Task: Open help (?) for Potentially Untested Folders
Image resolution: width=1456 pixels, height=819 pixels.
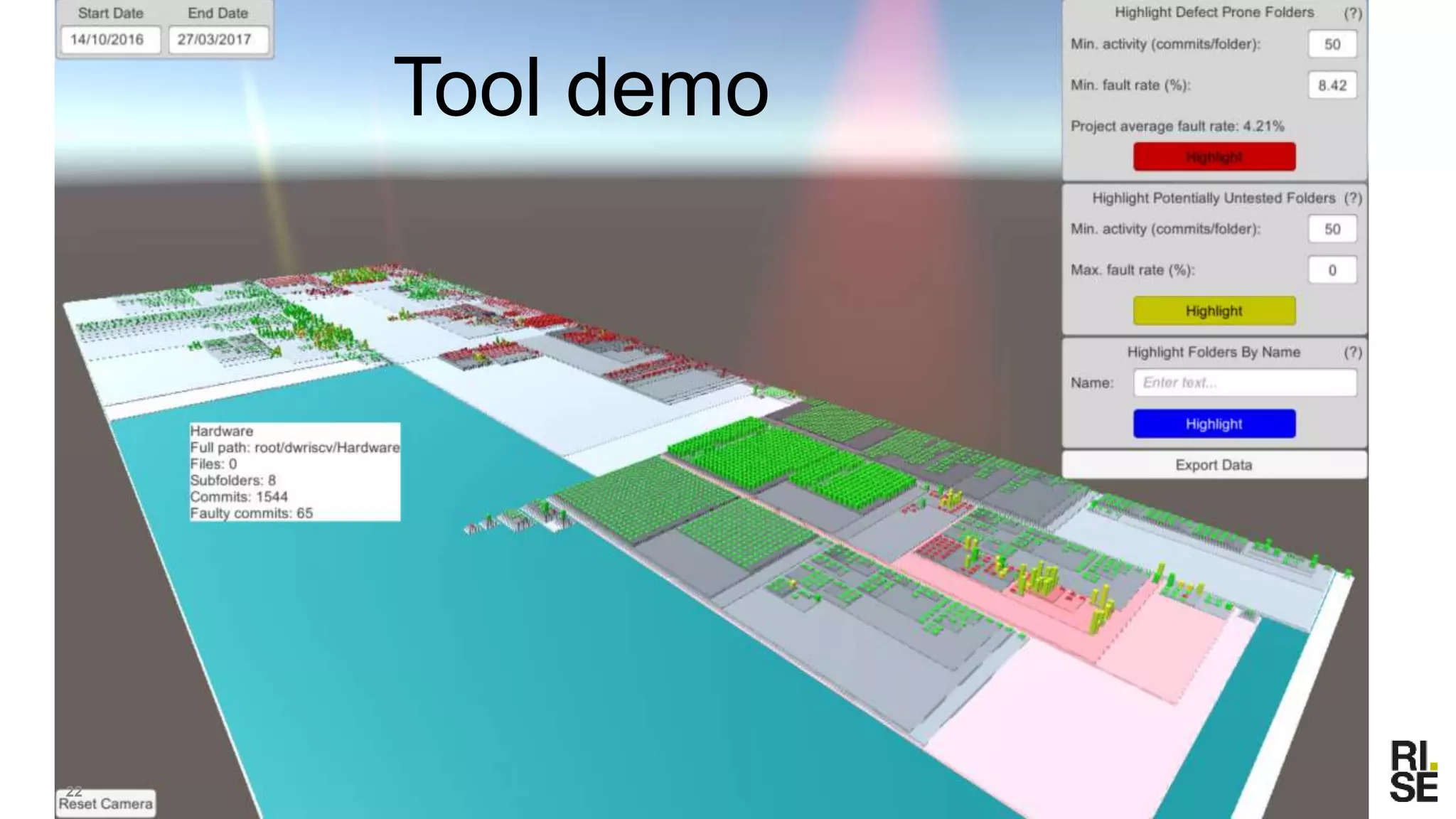Action: [1353, 198]
